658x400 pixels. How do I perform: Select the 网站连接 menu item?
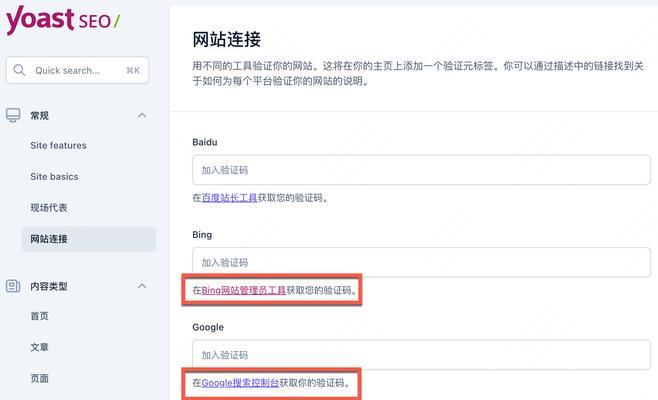89,239
